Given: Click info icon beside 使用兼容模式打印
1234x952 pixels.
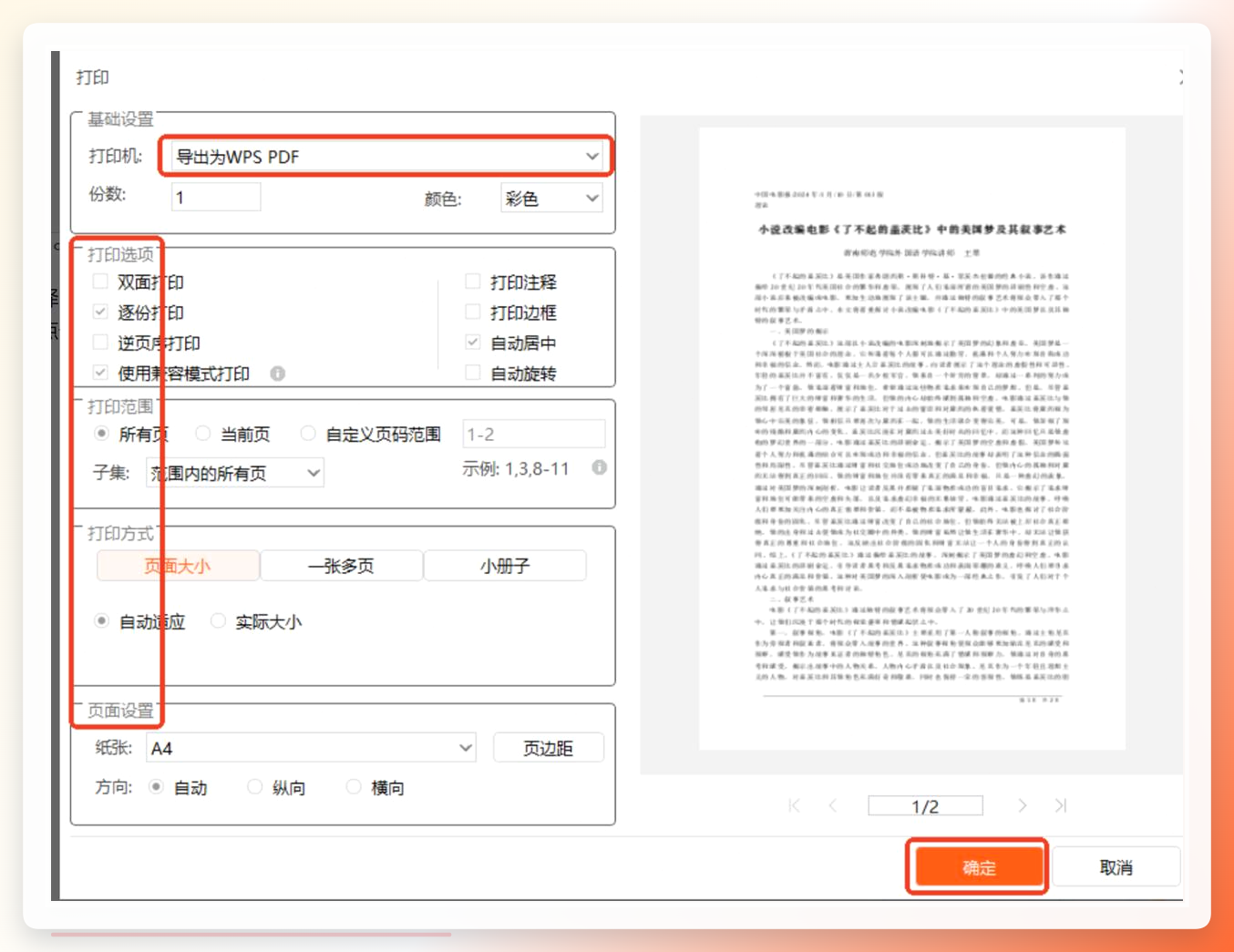Looking at the screenshot, I should point(278,374).
